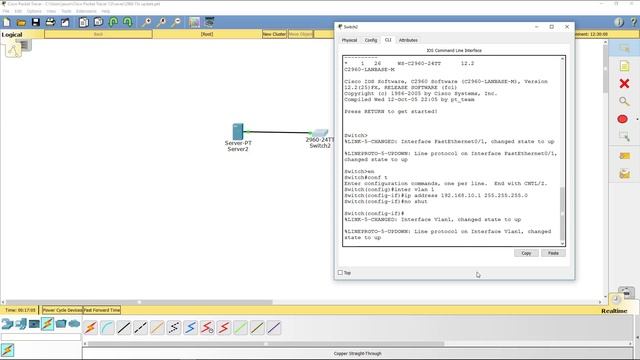Toggle the Top checkbox in Switch2 window

pyautogui.click(x=340, y=273)
